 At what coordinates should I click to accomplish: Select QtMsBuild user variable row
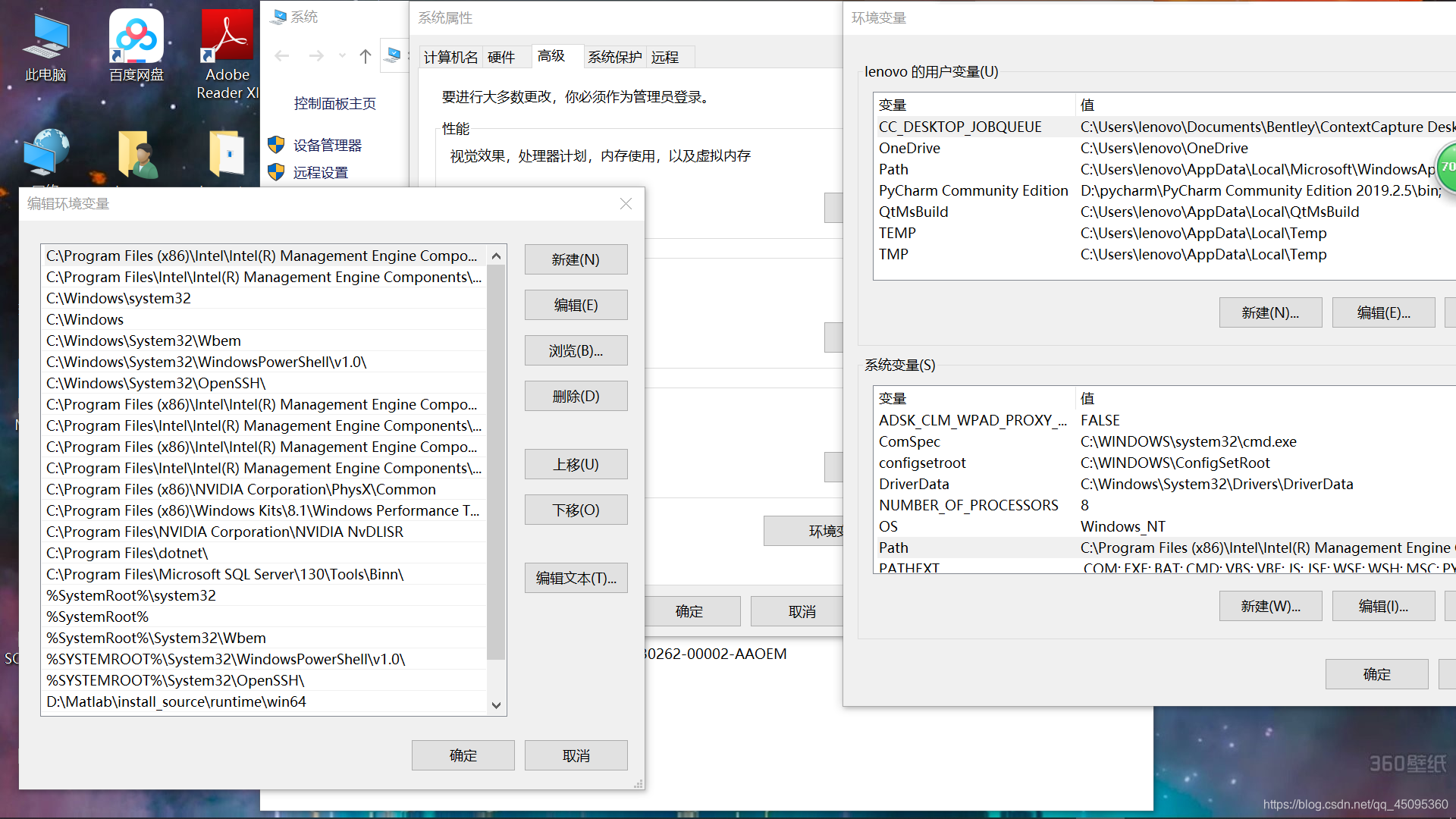[x=1165, y=212]
